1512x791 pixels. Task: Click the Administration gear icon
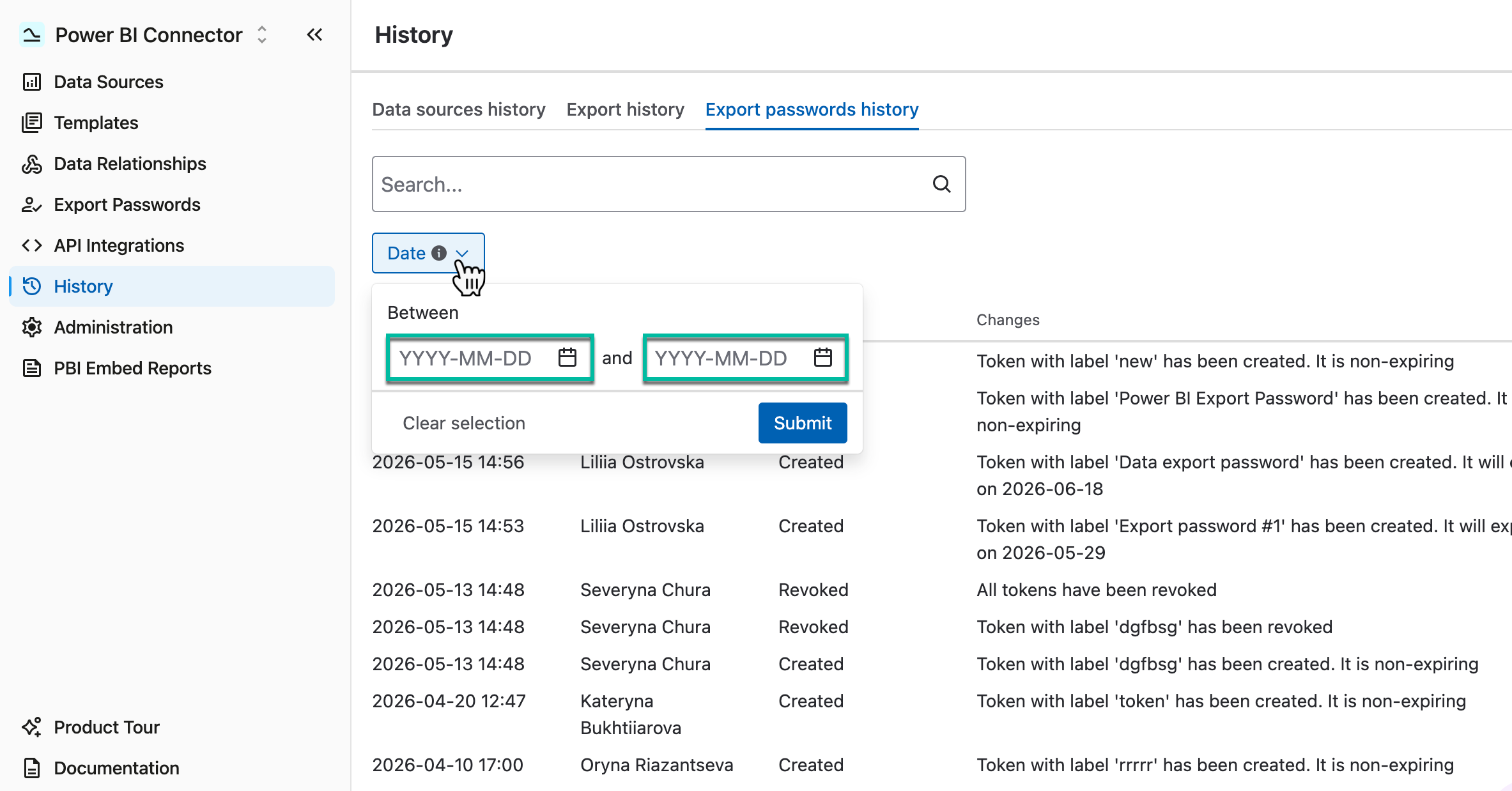[x=32, y=327]
